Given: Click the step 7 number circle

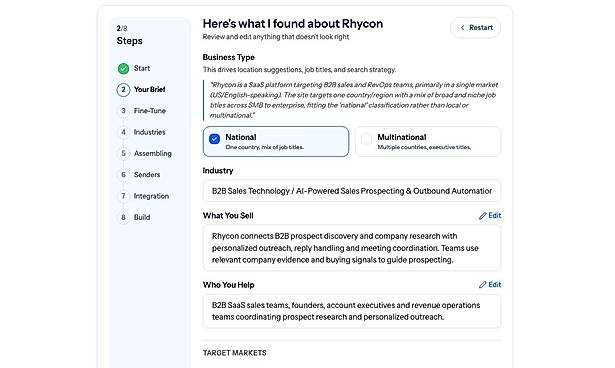Looking at the screenshot, I should (x=123, y=196).
